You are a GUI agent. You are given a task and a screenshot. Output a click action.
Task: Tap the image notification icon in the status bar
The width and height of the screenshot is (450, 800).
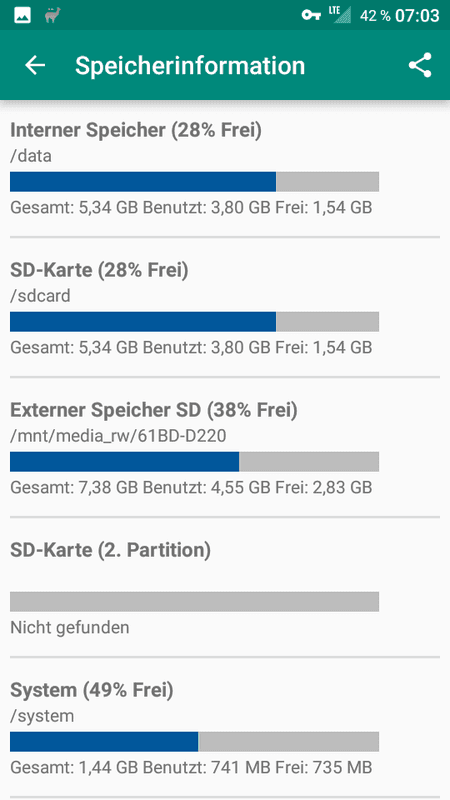coord(22,15)
